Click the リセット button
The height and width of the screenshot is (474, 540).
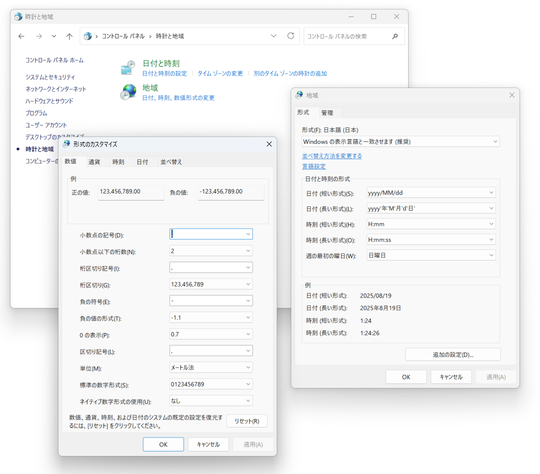pyautogui.click(x=247, y=421)
